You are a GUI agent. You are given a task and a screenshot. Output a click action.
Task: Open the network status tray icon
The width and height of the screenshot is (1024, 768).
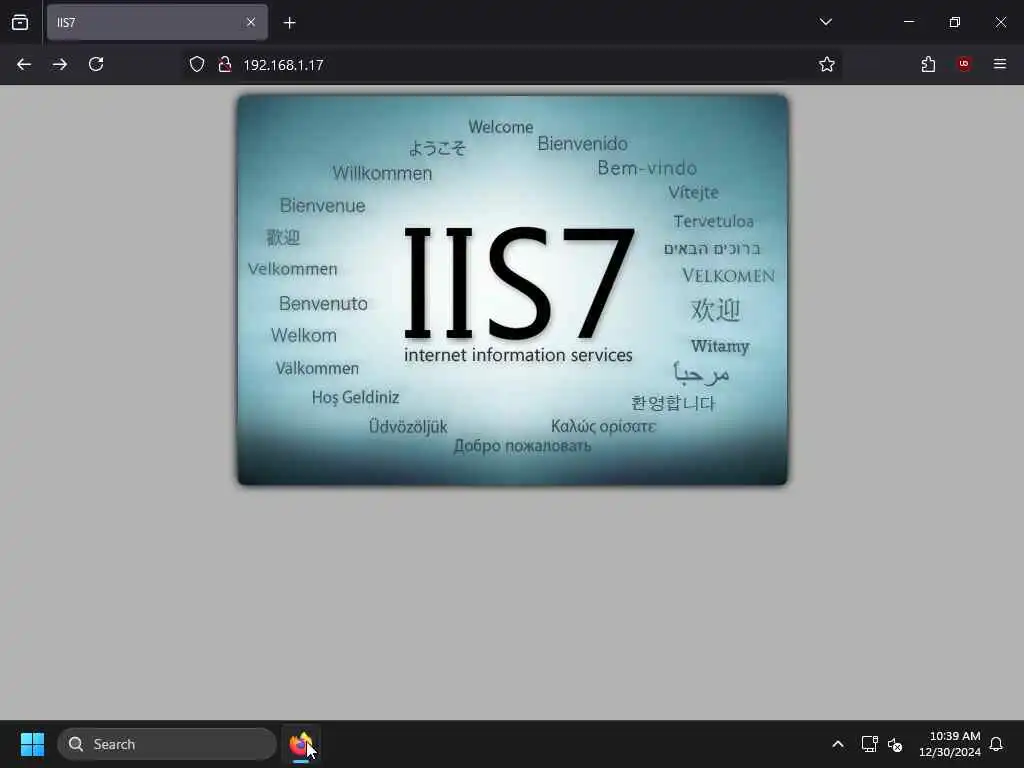(x=869, y=744)
